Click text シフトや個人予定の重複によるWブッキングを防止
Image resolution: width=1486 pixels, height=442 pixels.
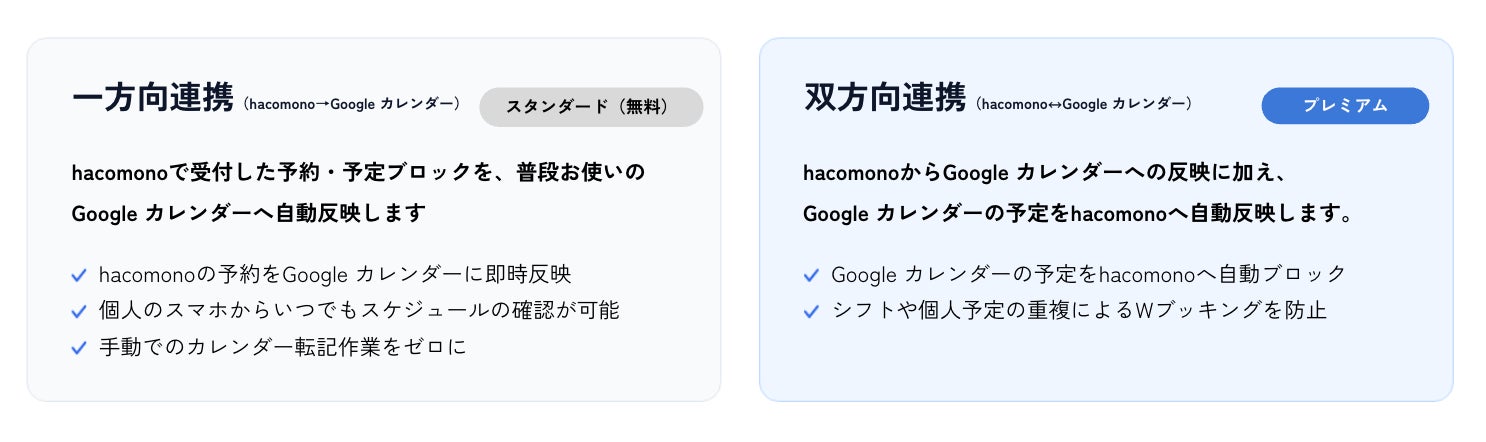[1079, 311]
